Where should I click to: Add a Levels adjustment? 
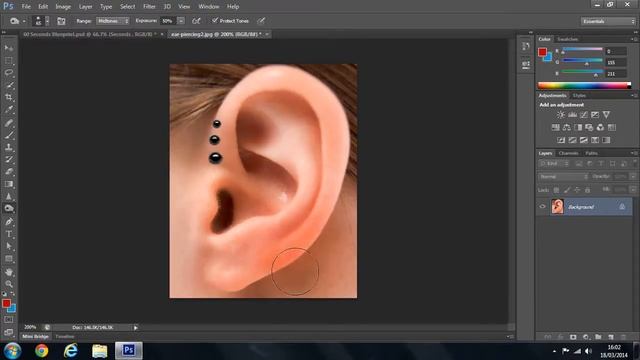pyautogui.click(x=572, y=115)
